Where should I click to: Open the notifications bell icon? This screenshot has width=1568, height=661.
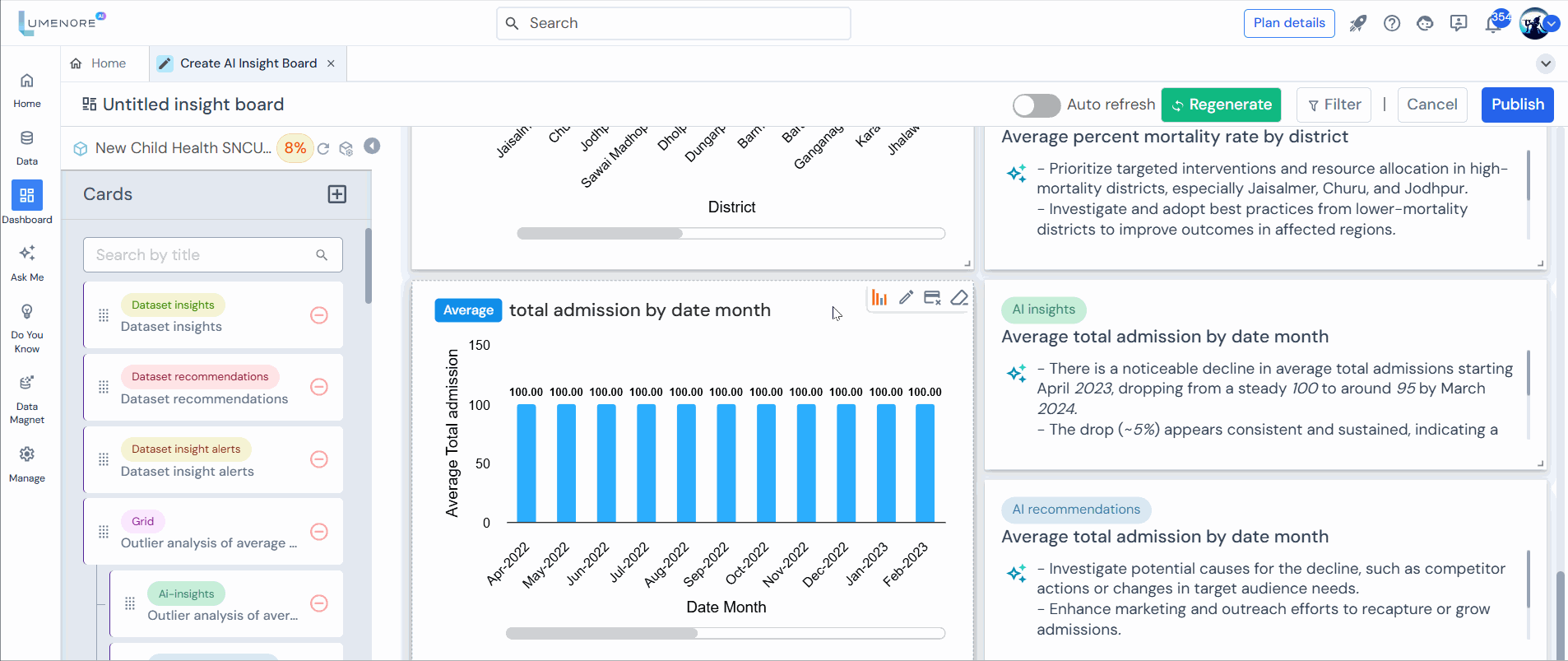point(1493,24)
